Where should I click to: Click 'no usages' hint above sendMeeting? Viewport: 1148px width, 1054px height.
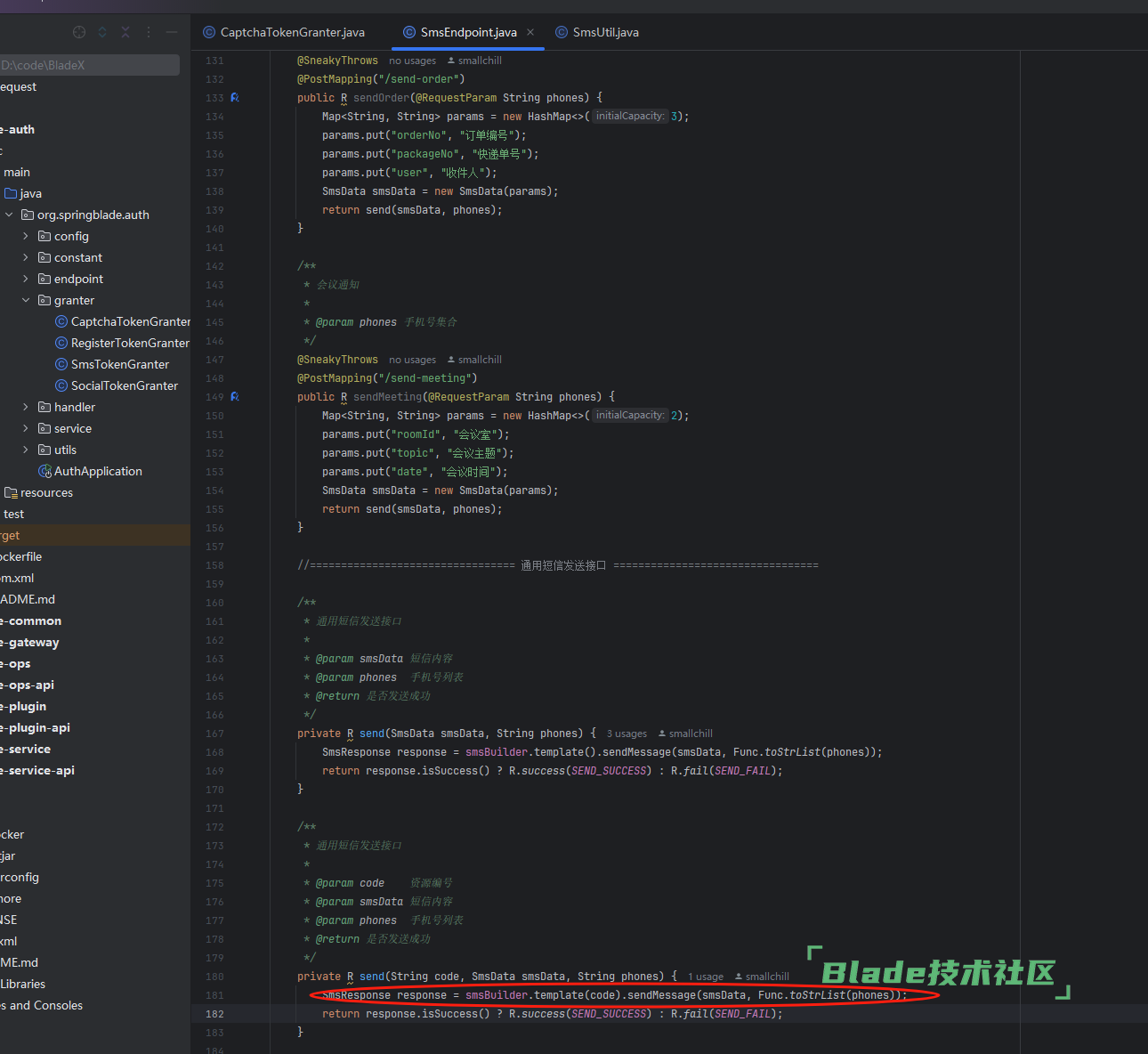(412, 360)
